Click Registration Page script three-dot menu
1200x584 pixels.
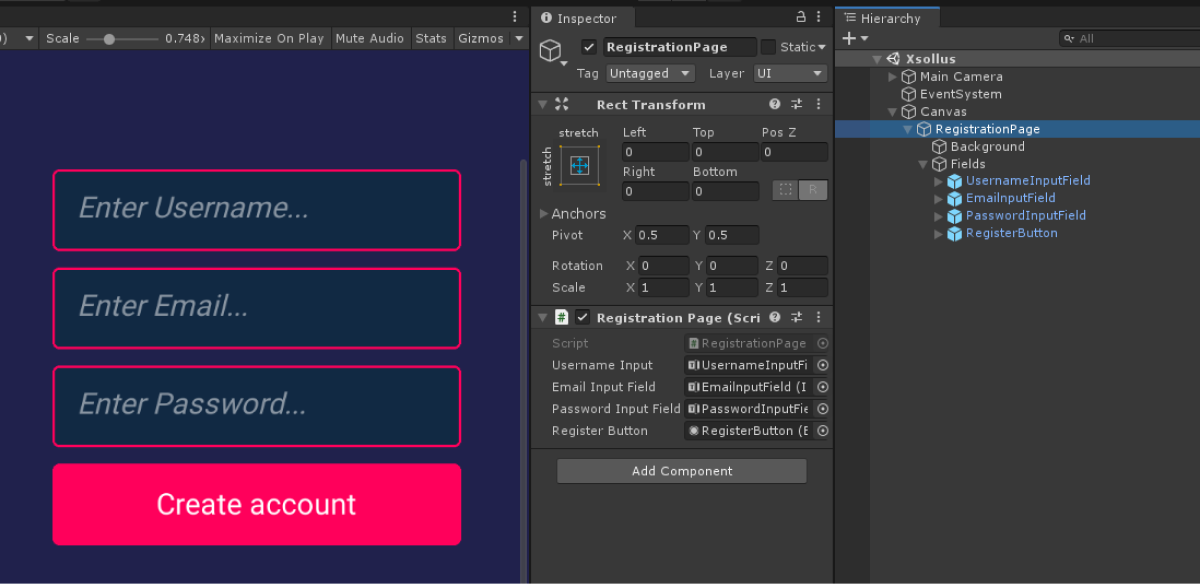point(819,317)
